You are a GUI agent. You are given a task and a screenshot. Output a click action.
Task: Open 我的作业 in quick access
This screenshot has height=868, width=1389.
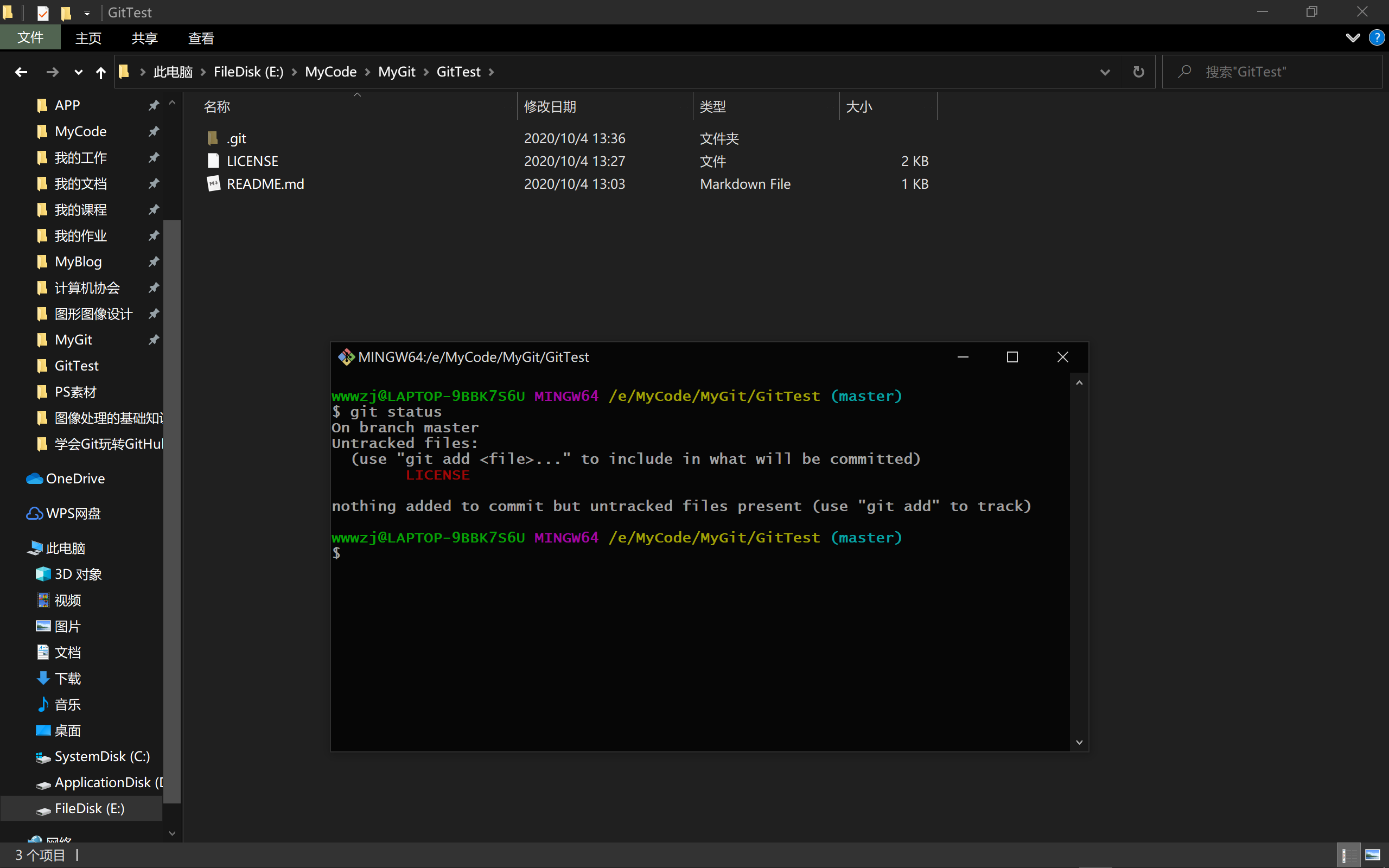pos(80,235)
